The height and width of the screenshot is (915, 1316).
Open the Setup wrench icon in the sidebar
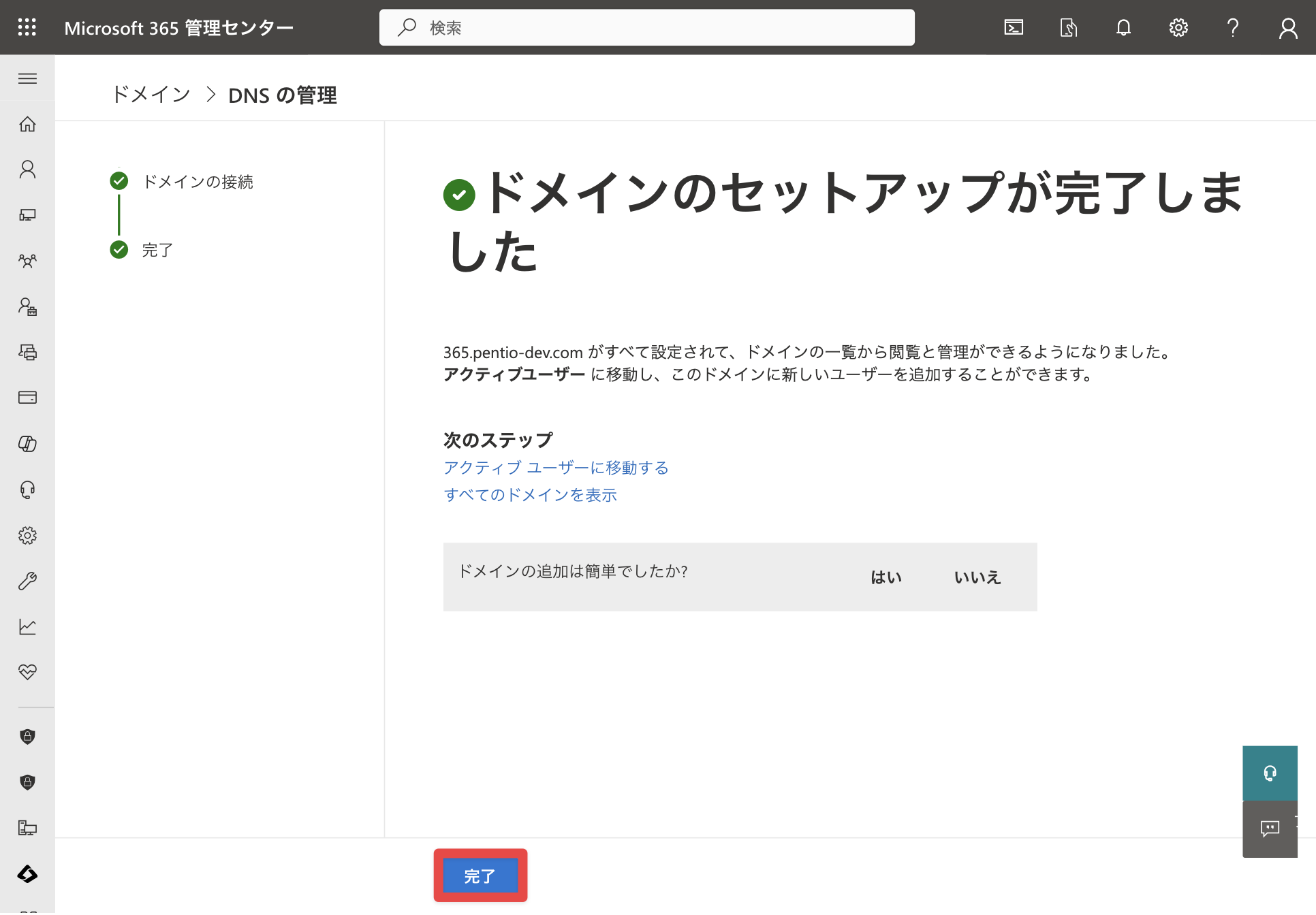[27, 581]
